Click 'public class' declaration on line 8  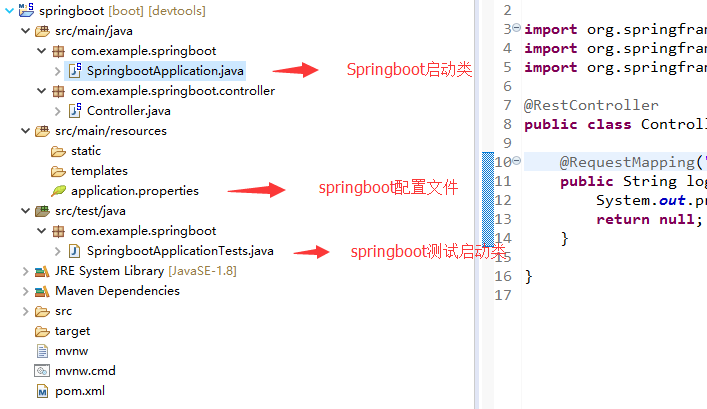tap(578, 124)
